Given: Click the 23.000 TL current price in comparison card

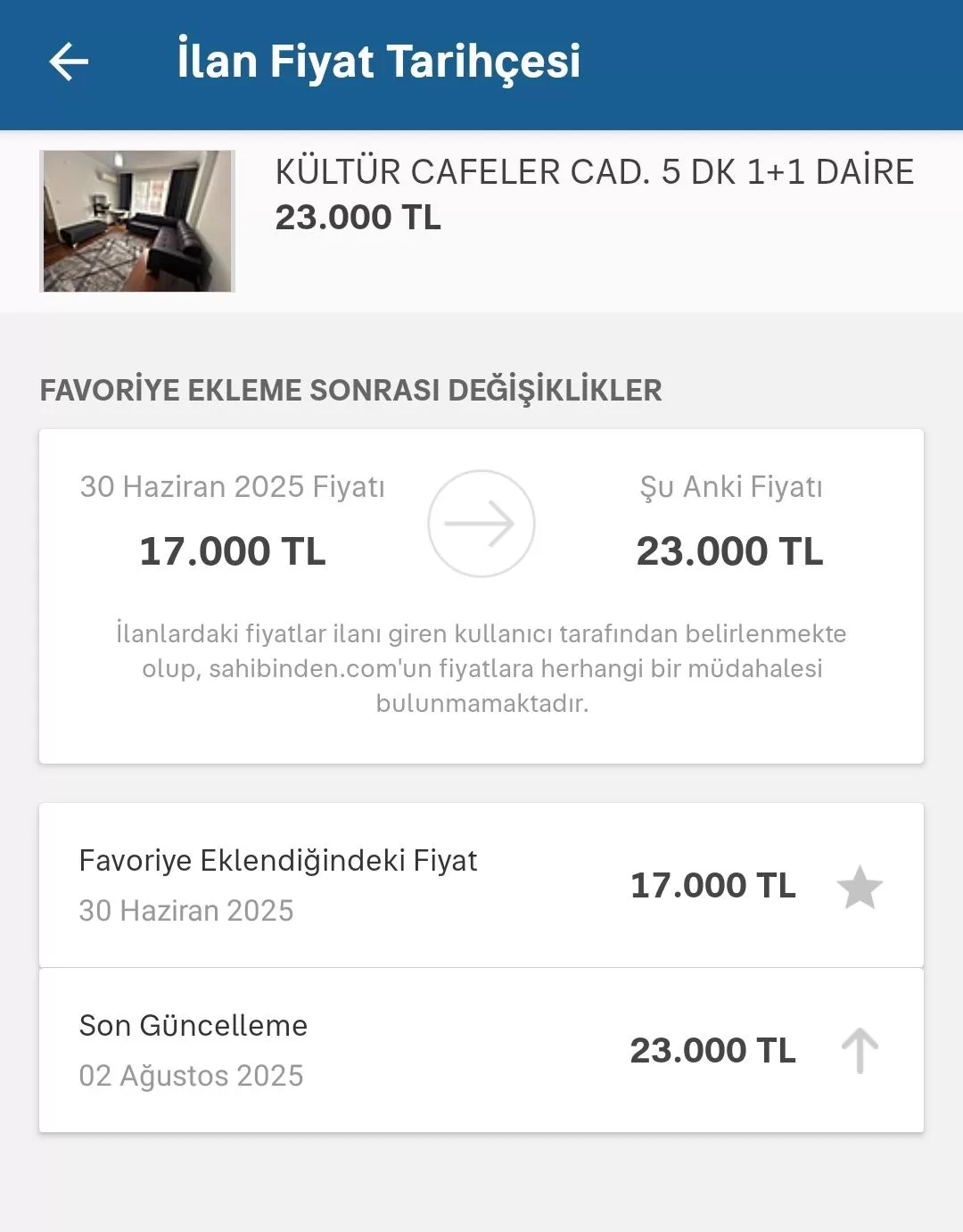Looking at the screenshot, I should point(729,551).
